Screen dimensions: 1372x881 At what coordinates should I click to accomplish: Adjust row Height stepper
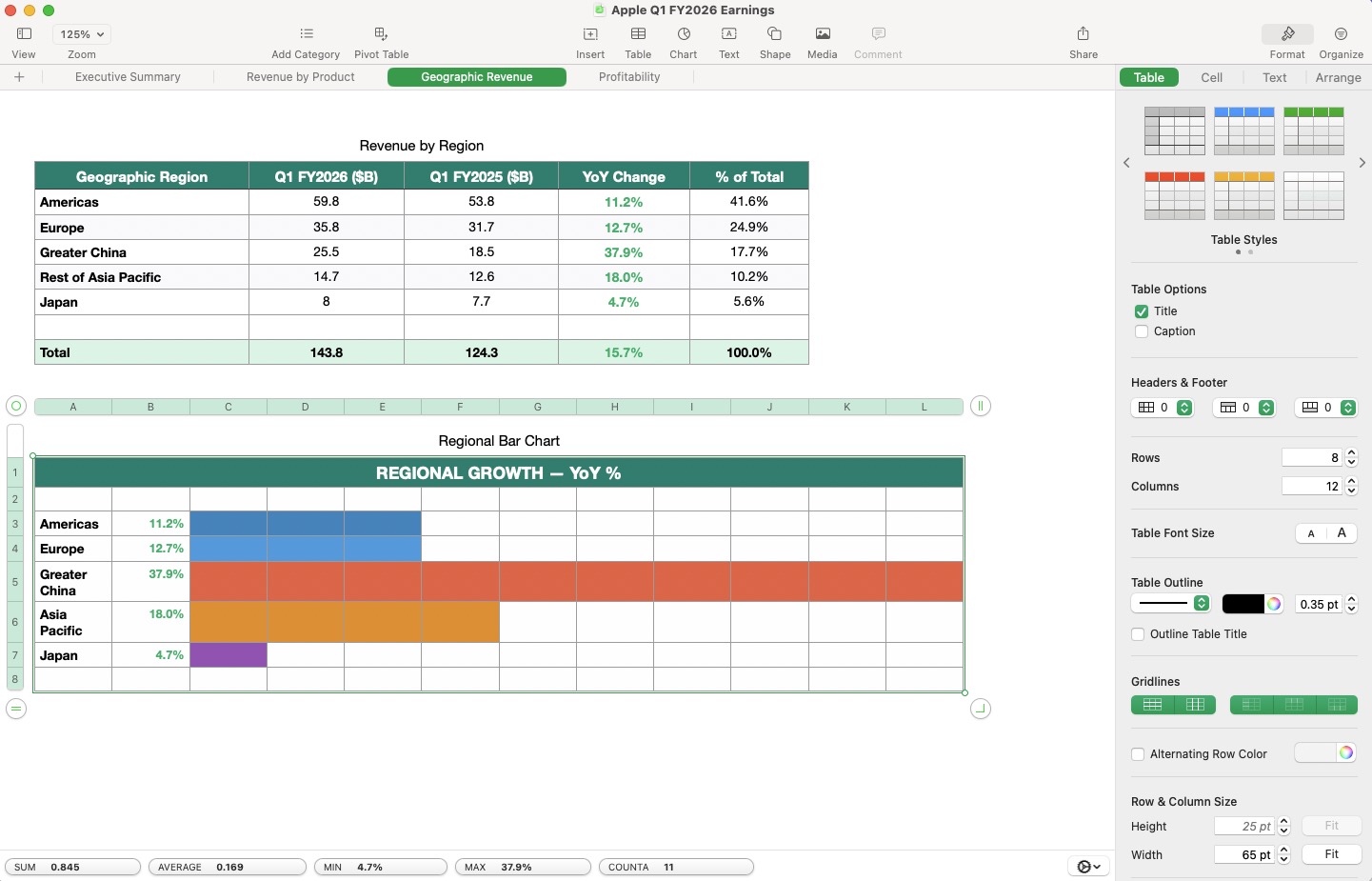pyautogui.click(x=1283, y=827)
